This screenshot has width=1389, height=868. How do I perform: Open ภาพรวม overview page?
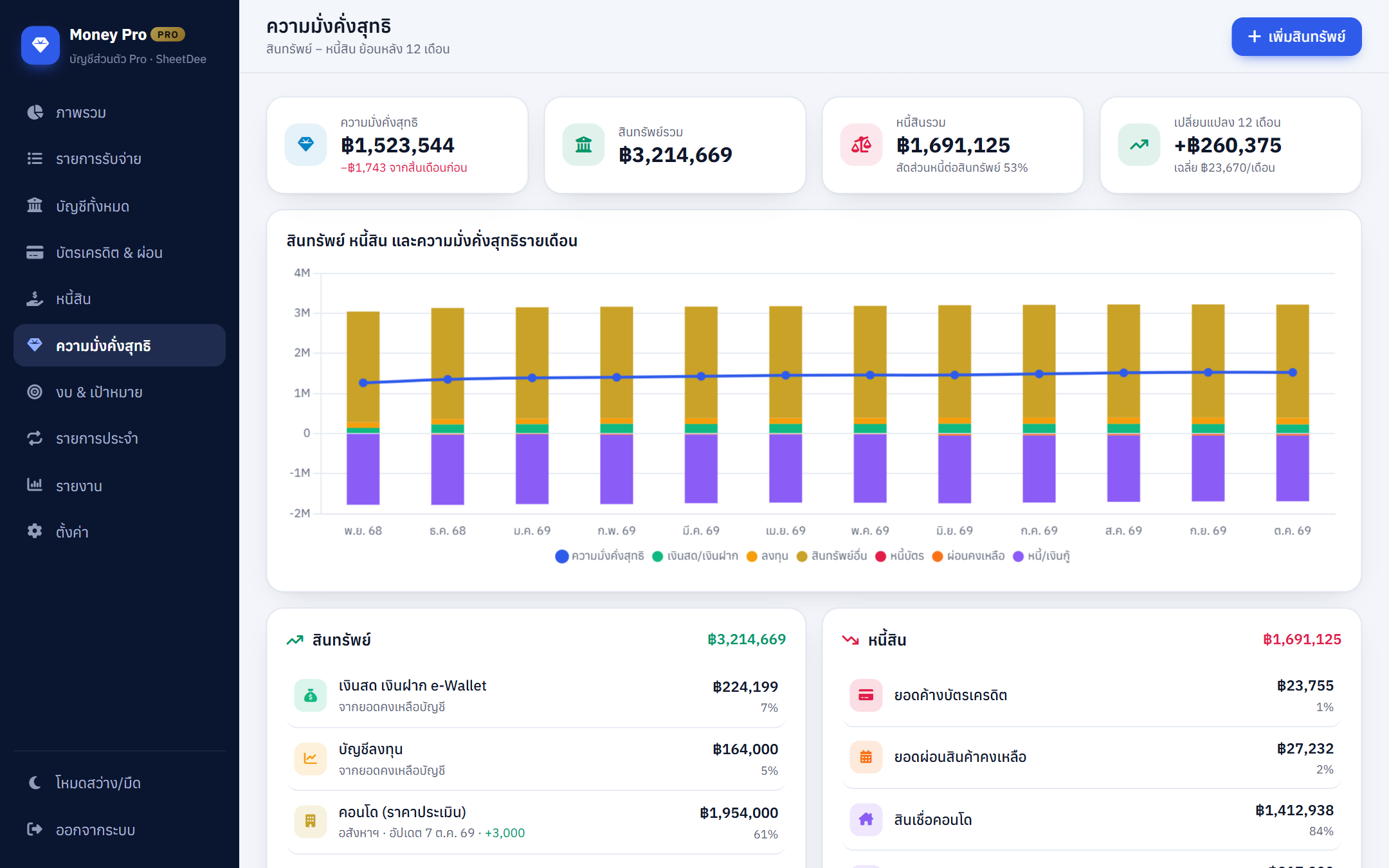coord(120,113)
